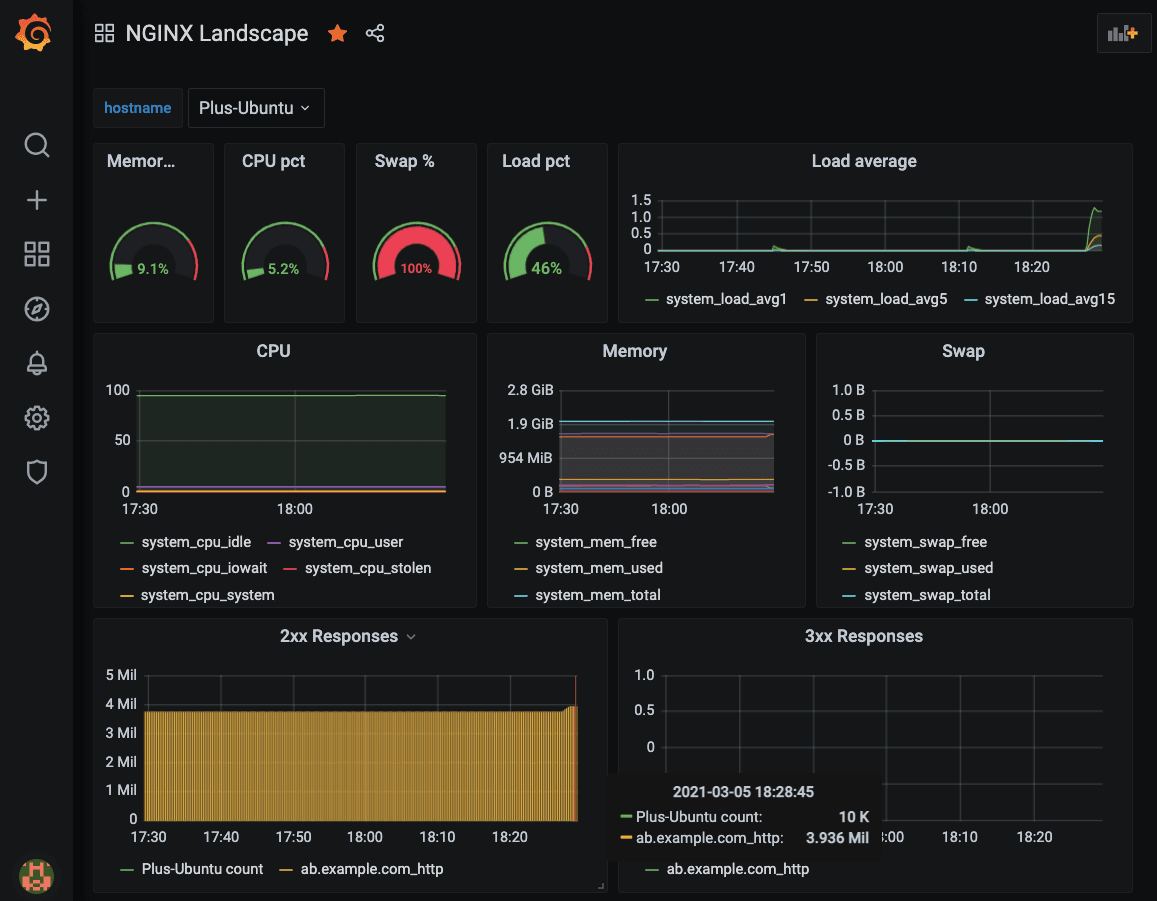Click the hostname variable label

[x=137, y=107]
